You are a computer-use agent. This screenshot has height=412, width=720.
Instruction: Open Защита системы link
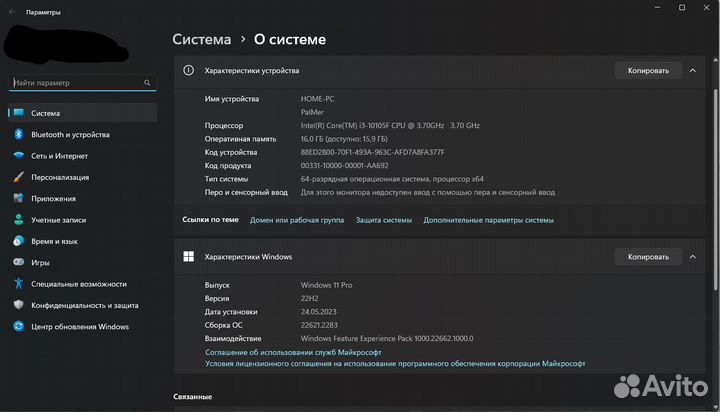[x=383, y=220]
